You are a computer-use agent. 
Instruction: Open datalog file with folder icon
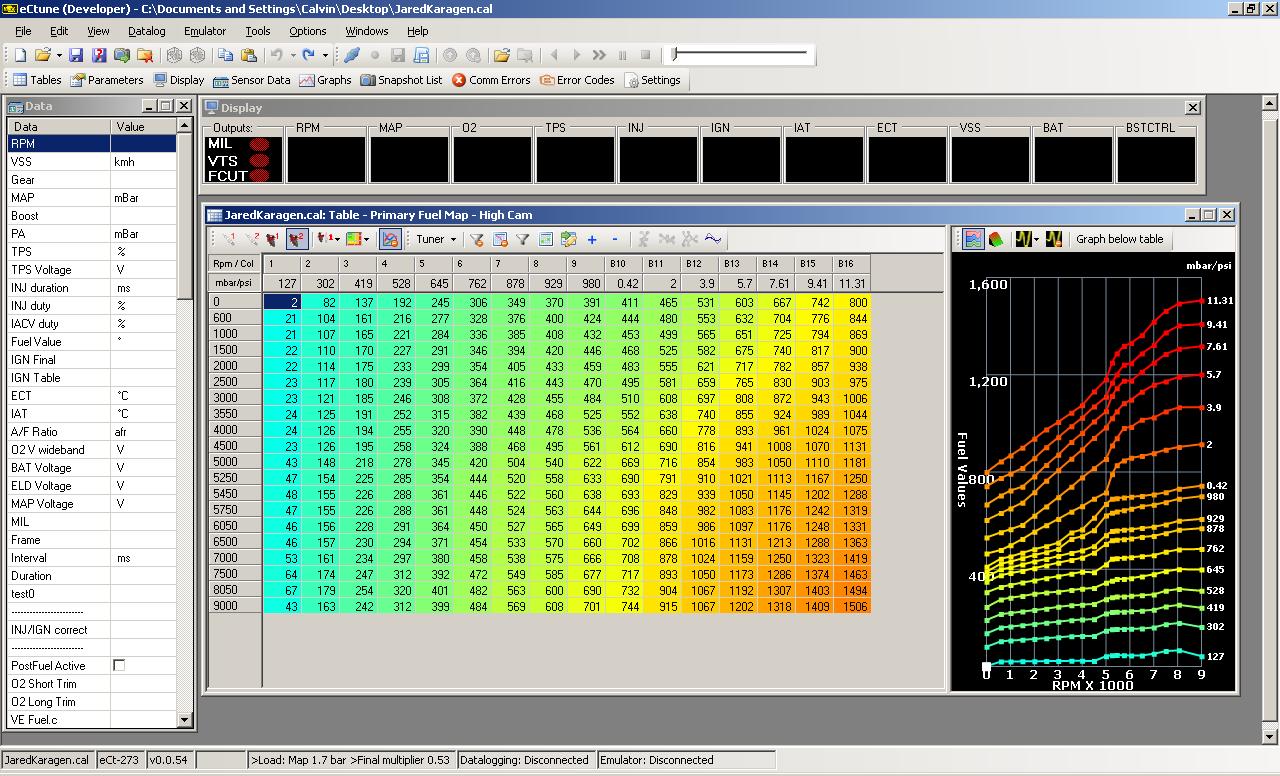(x=501, y=55)
